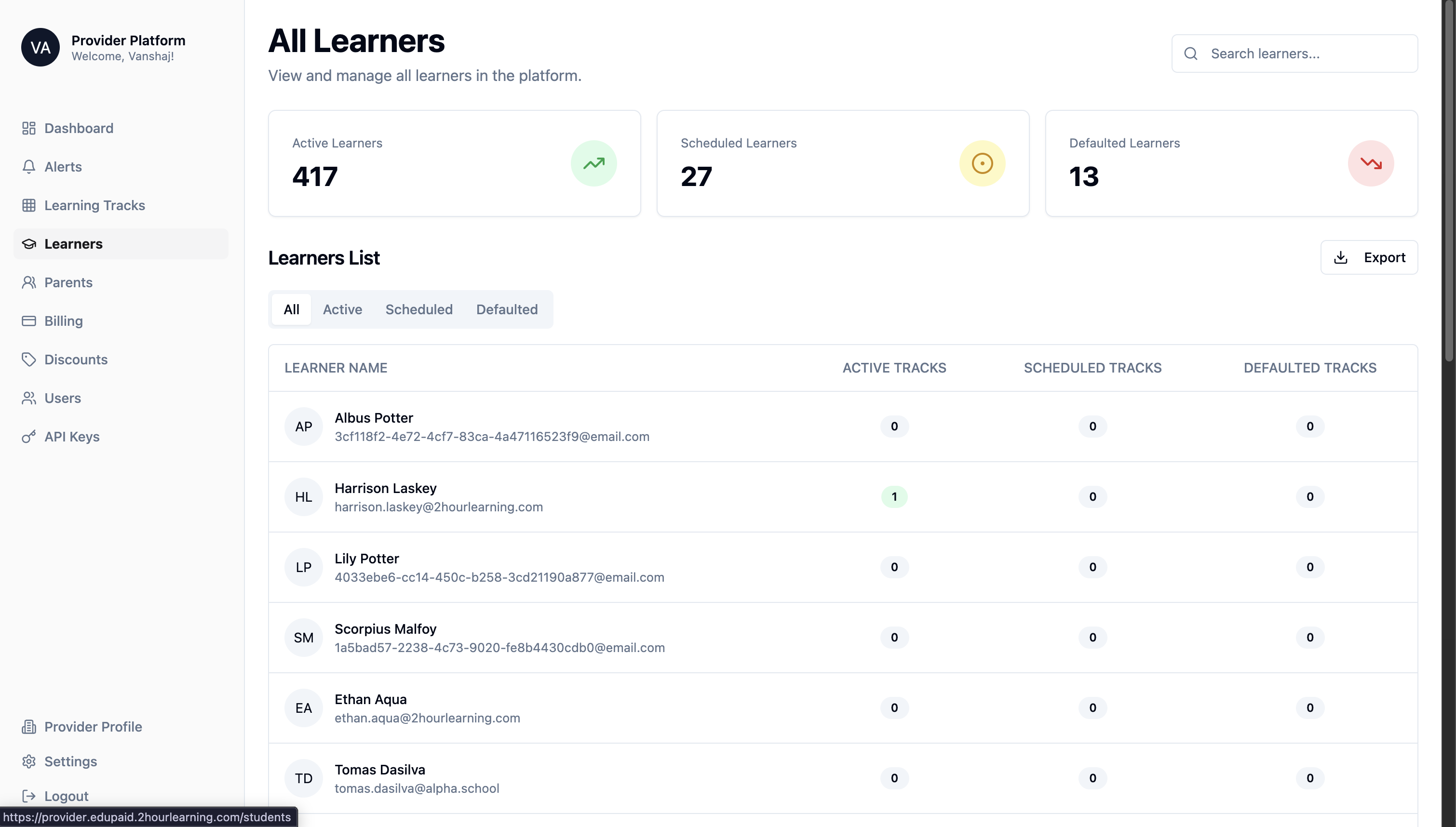Click the Billing credit card icon
The image size is (1456, 827).
[x=29, y=321]
